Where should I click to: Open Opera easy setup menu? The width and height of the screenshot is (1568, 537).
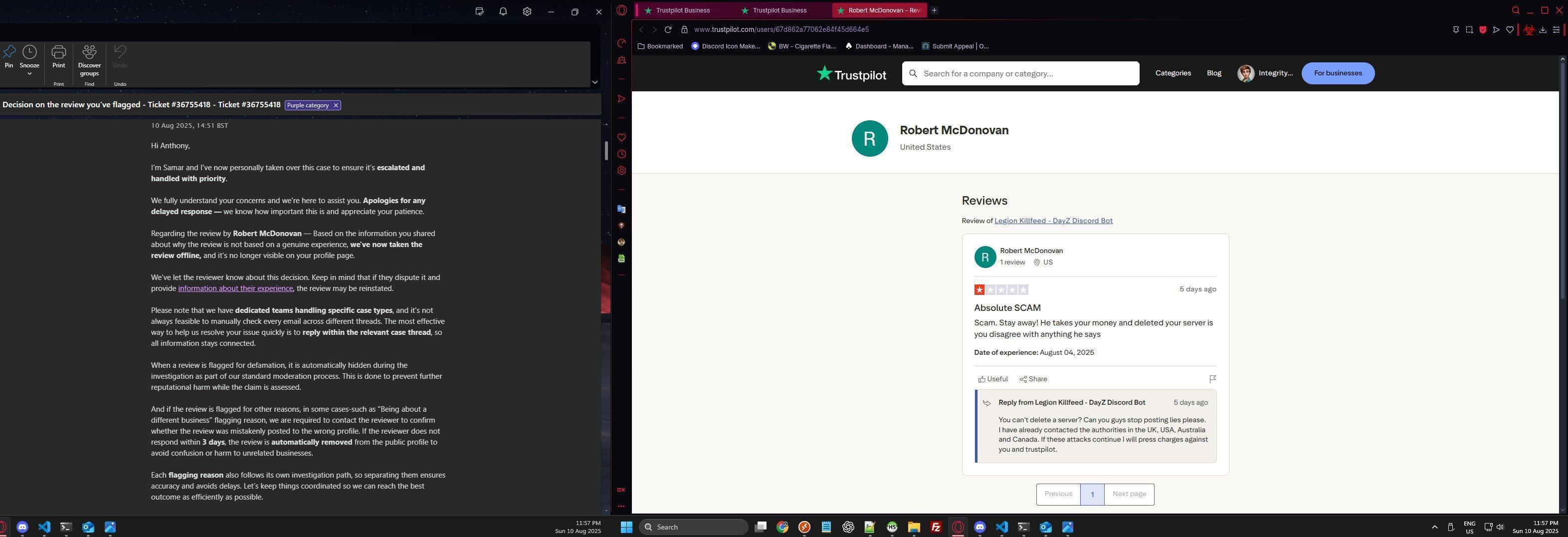coord(1556,30)
